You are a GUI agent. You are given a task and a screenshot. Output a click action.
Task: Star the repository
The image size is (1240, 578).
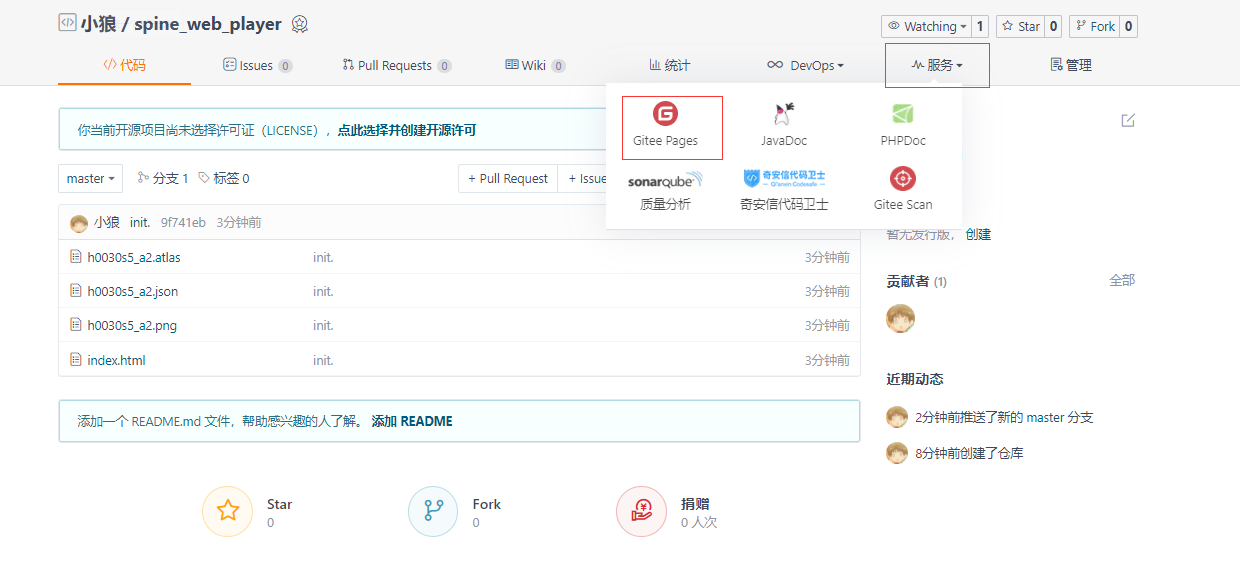[x=1021, y=27]
